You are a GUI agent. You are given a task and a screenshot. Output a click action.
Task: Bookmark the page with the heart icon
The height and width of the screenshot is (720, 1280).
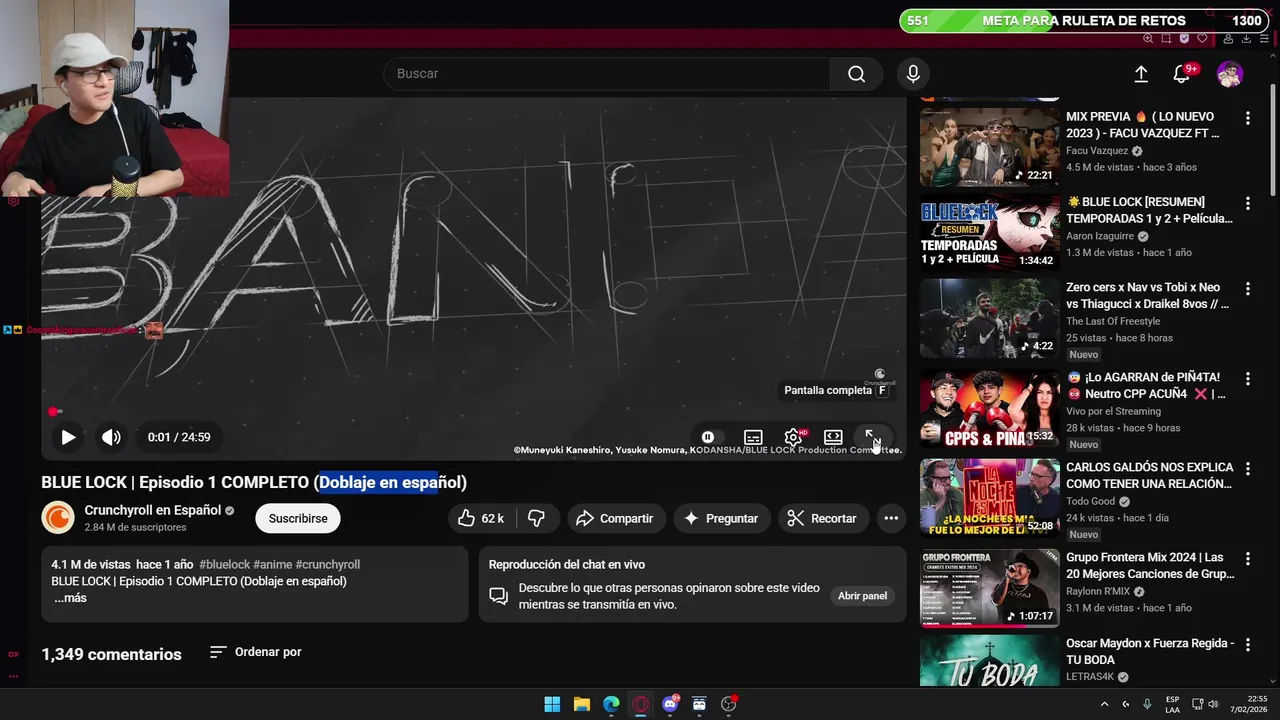click(x=1202, y=39)
